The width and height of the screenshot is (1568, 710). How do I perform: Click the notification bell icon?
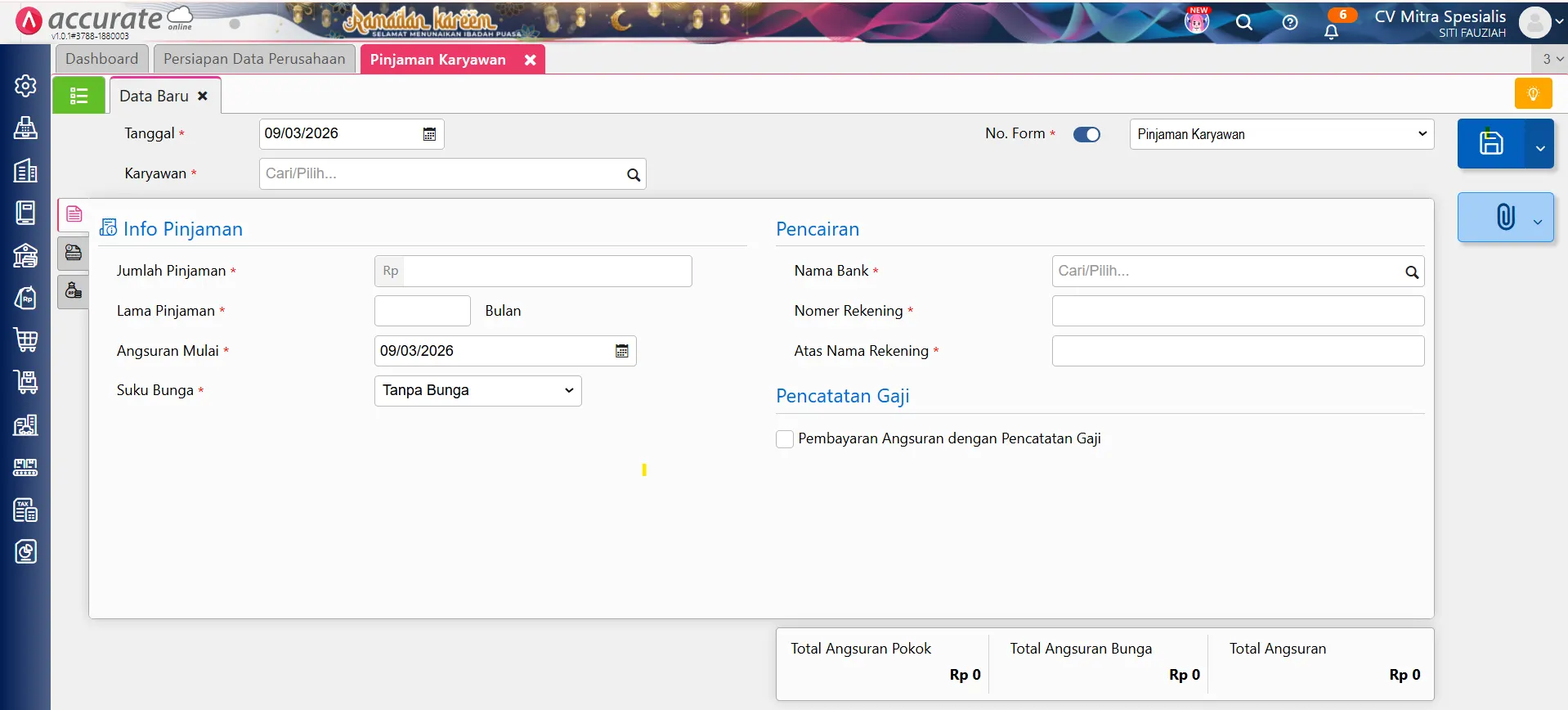(x=1331, y=32)
